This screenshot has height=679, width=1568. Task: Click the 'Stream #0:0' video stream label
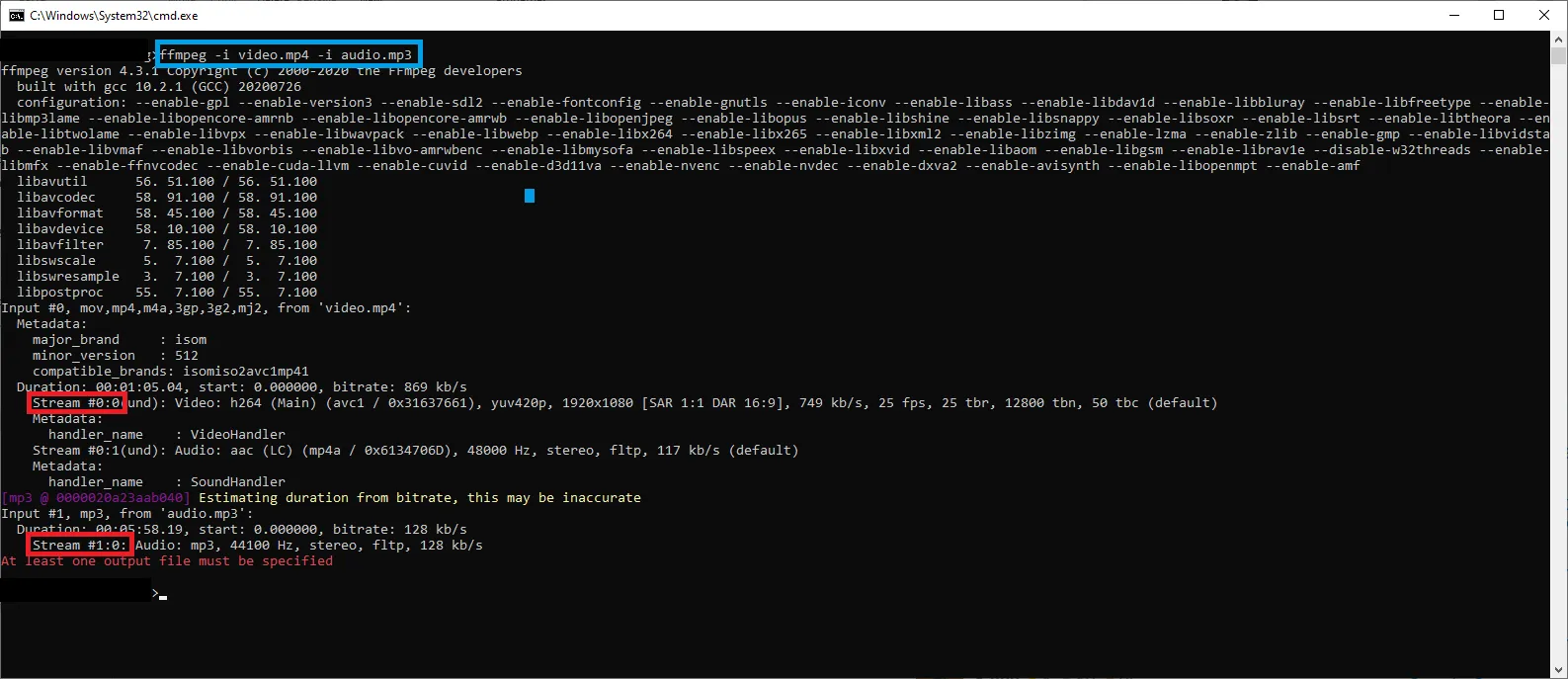click(x=76, y=402)
